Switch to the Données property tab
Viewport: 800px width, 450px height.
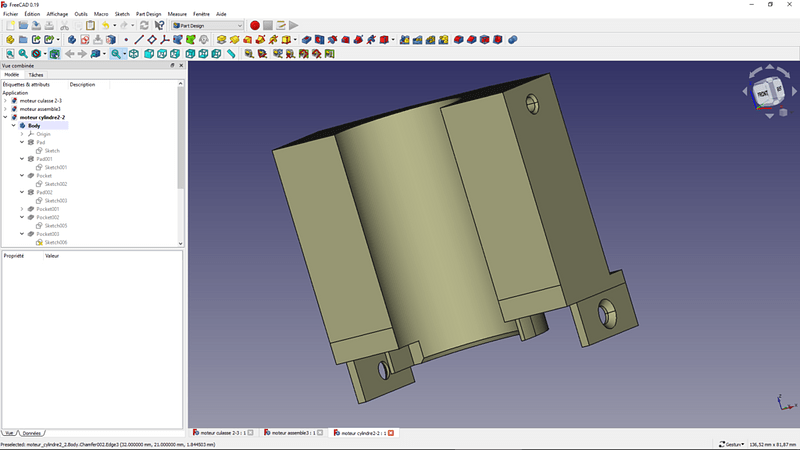click(32, 433)
